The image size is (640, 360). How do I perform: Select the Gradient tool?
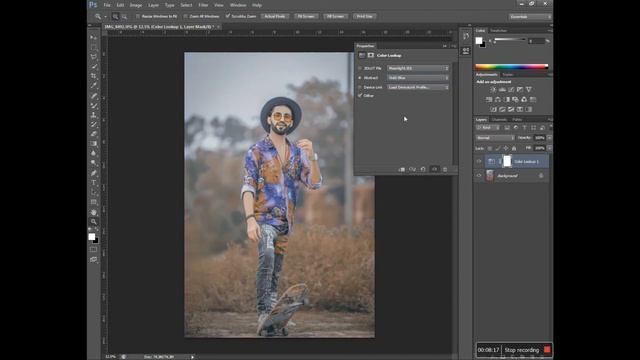click(94, 144)
